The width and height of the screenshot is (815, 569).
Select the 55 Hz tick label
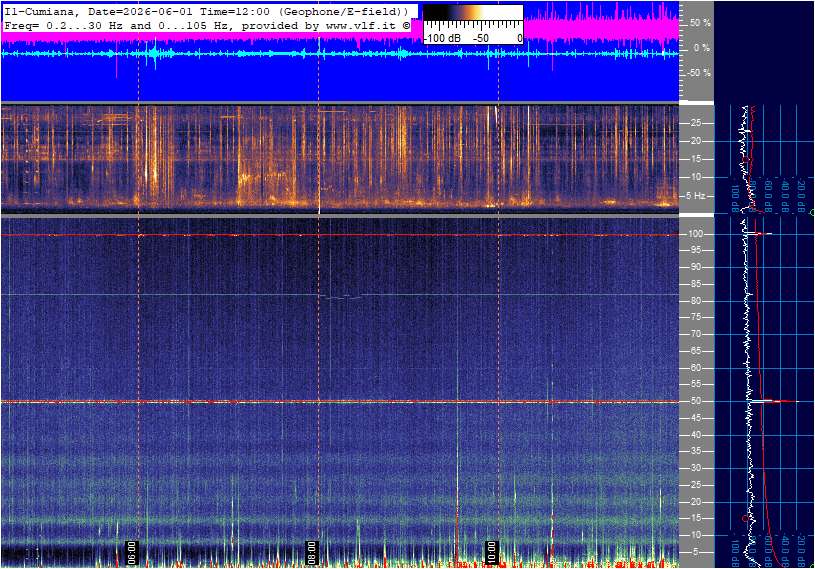pyautogui.click(x=695, y=385)
